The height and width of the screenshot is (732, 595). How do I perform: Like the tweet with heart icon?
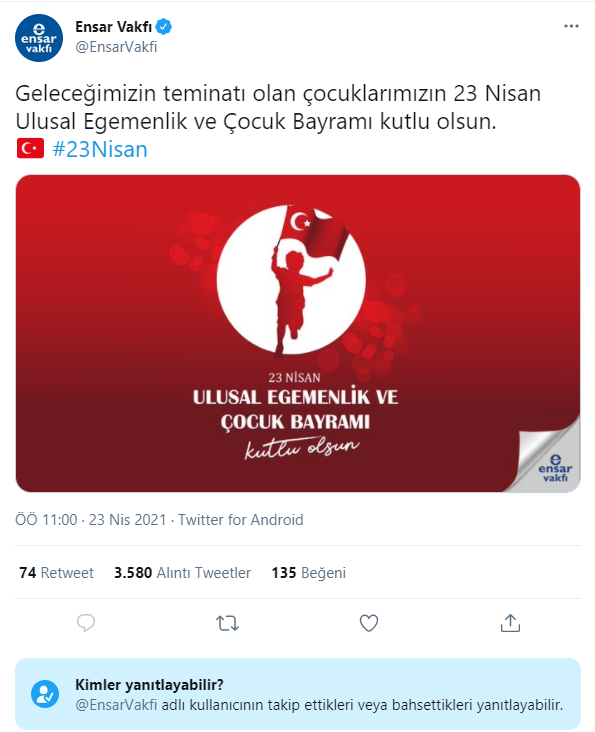pos(369,623)
